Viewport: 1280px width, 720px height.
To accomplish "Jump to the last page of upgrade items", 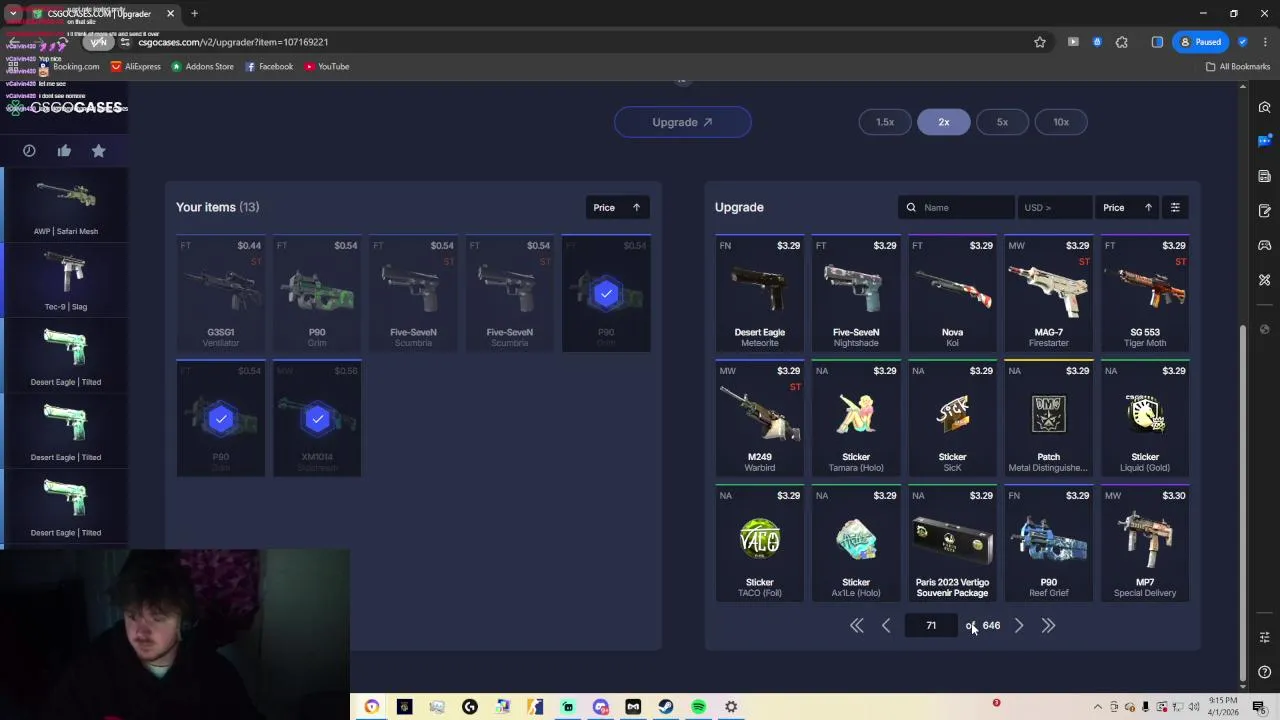I will (1048, 625).
